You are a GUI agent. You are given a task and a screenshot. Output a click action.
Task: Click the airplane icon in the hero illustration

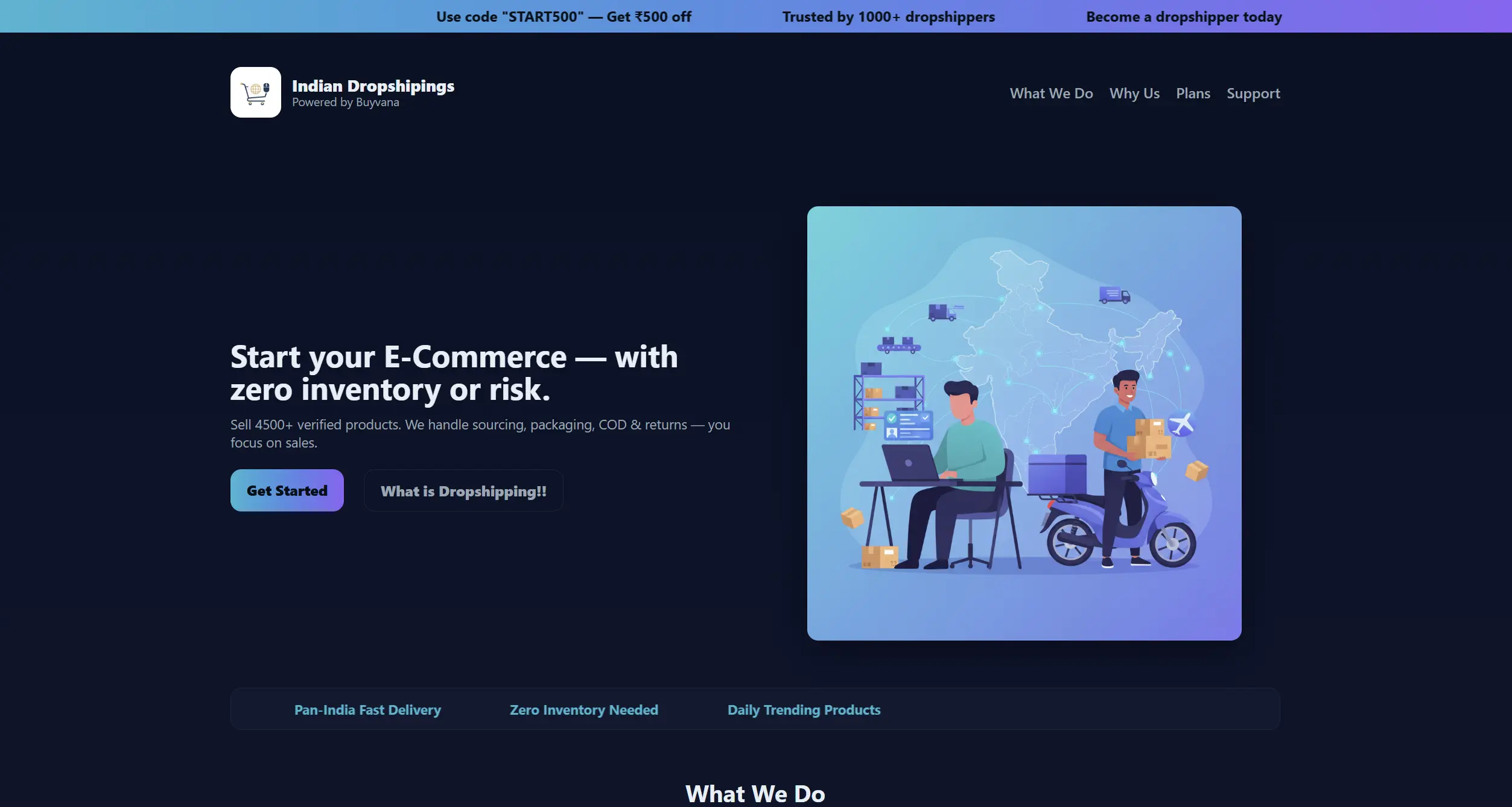(1181, 423)
